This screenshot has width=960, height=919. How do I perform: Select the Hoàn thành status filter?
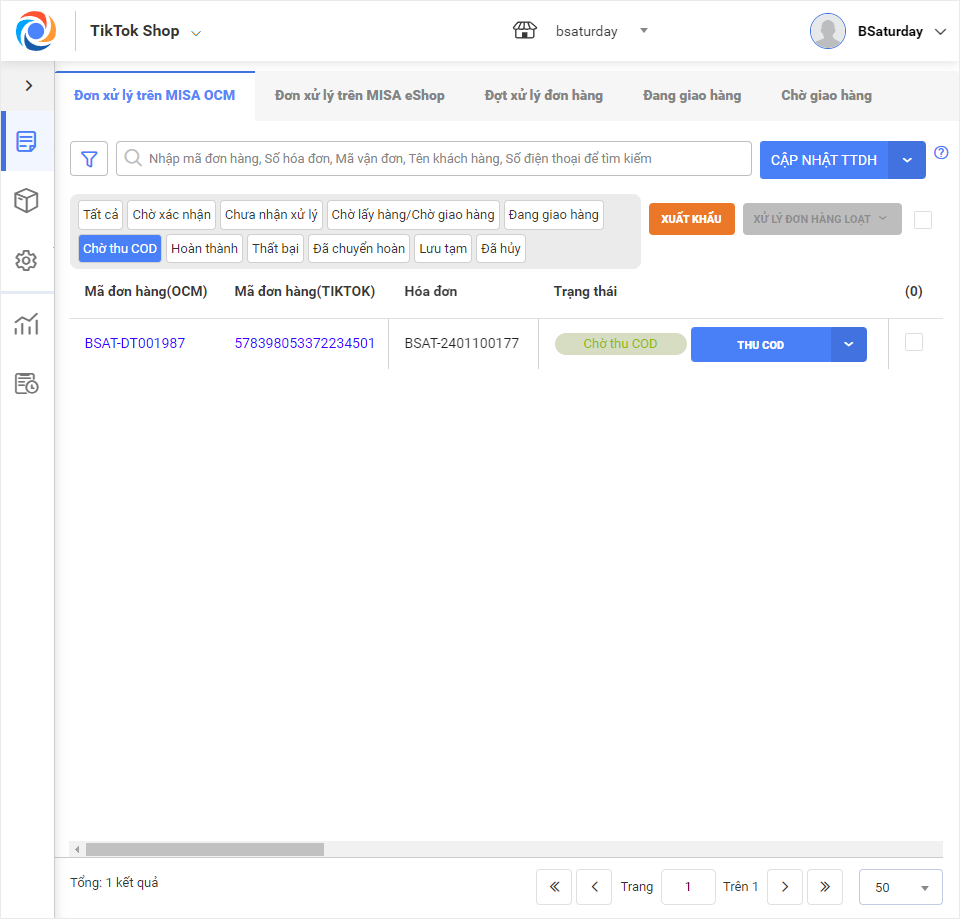(204, 249)
